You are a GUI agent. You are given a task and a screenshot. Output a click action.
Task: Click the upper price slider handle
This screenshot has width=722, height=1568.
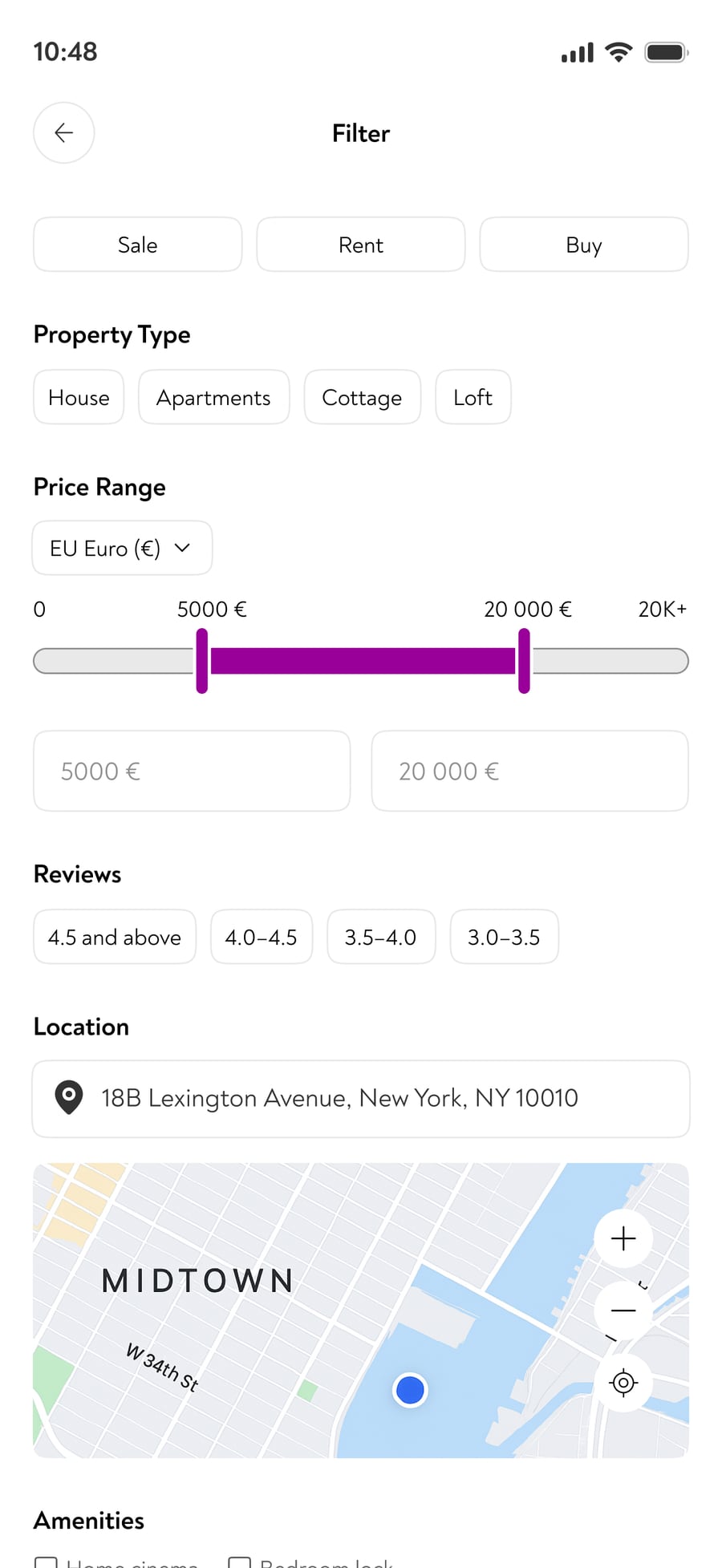(x=524, y=661)
